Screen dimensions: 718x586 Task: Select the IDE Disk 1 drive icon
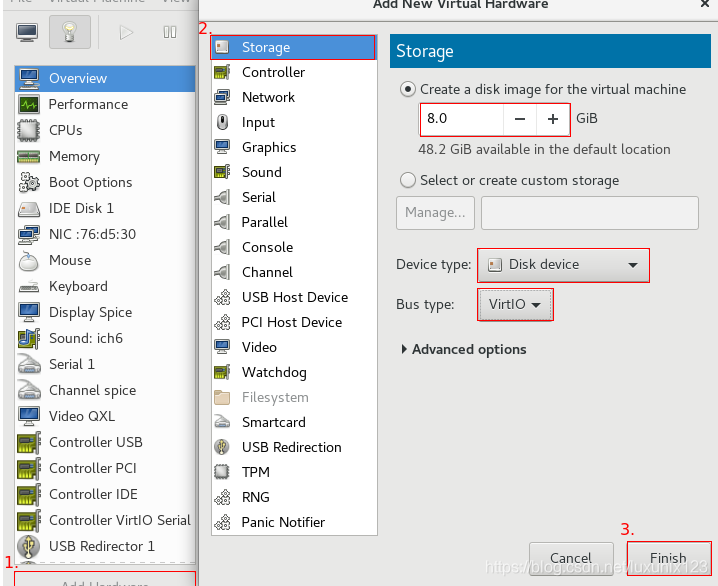click(28, 209)
